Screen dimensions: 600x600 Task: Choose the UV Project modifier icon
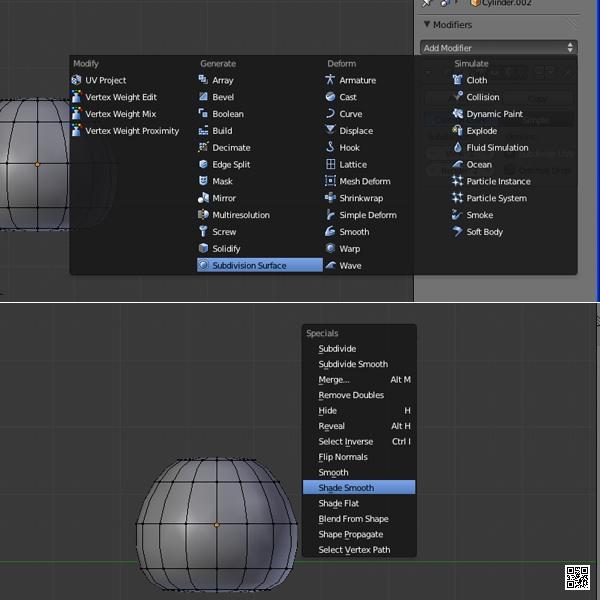coord(77,80)
